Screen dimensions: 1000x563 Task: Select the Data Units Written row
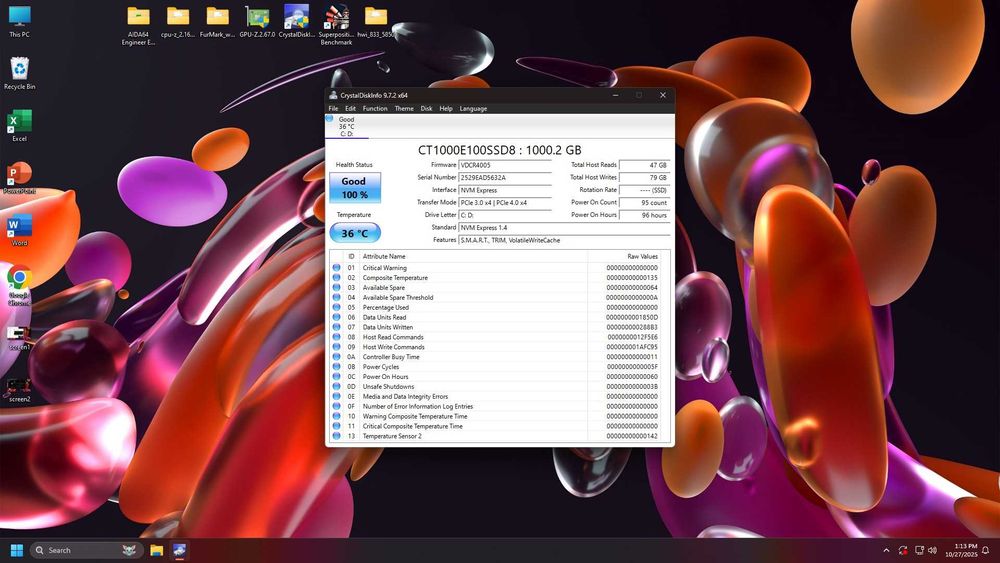click(x=495, y=327)
